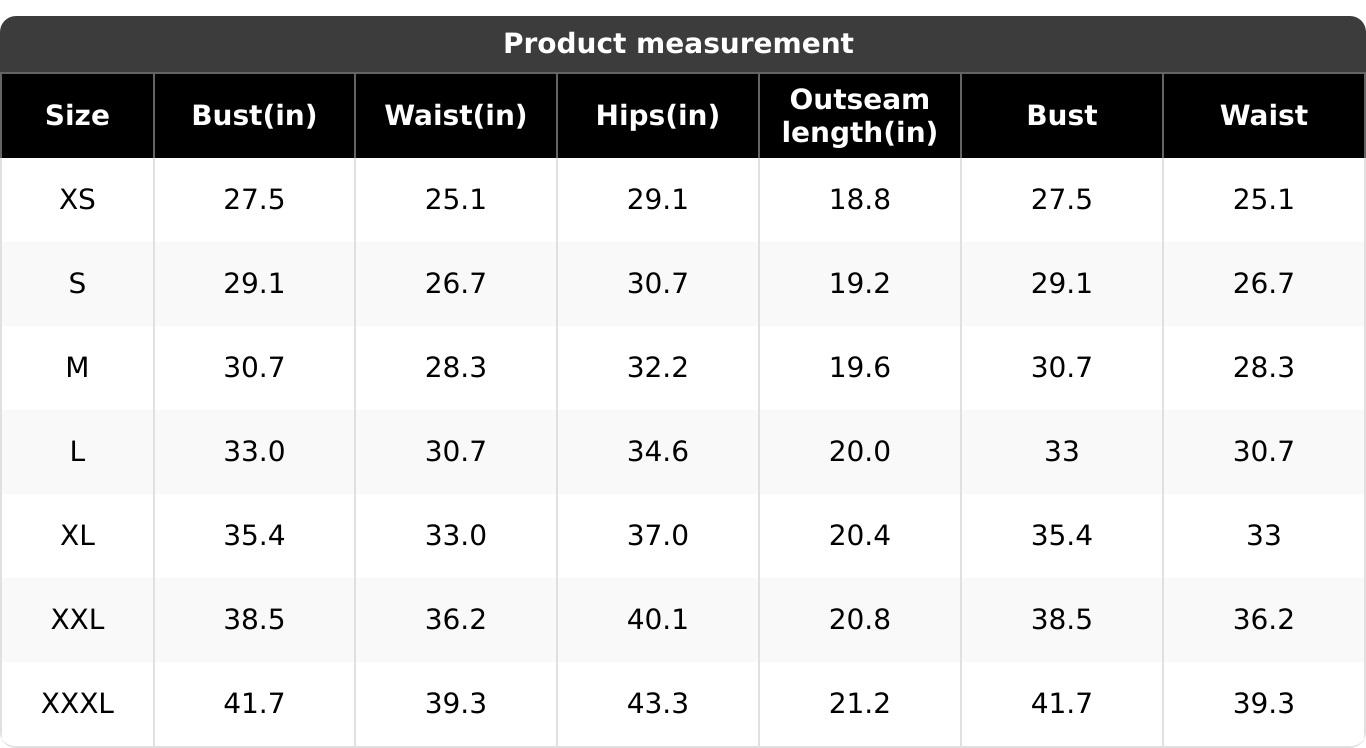Click outseam value 18.8 for XS
1366x748 pixels.
click(860, 200)
